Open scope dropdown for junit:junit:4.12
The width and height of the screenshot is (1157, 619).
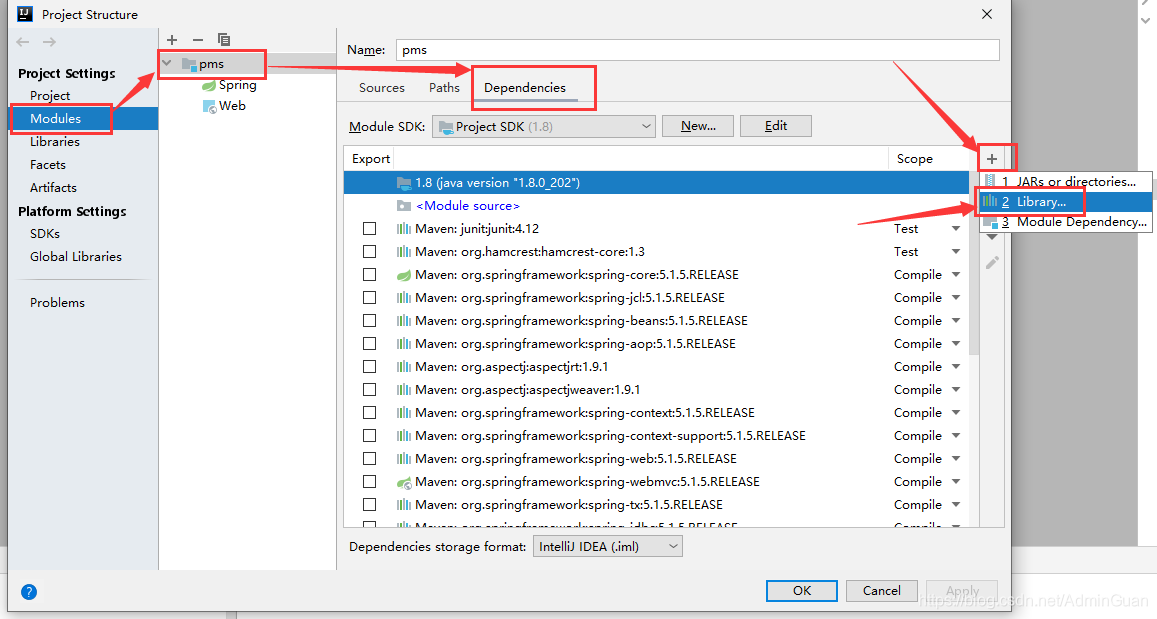click(x=956, y=229)
